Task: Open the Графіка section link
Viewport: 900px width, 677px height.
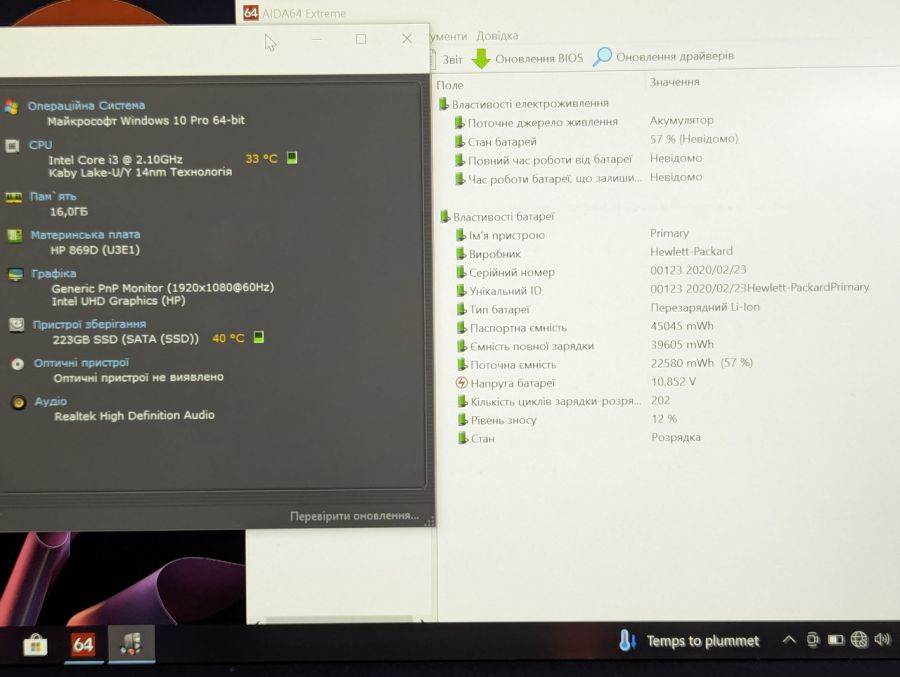Action: [x=54, y=274]
